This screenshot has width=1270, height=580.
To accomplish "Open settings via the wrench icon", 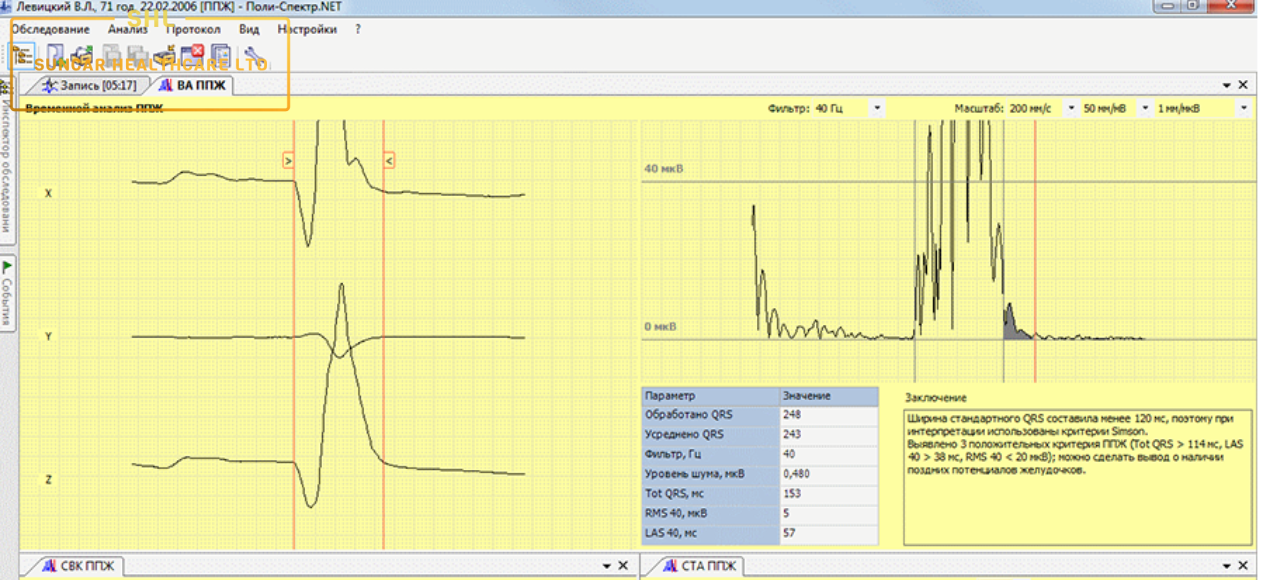I will point(254,55).
